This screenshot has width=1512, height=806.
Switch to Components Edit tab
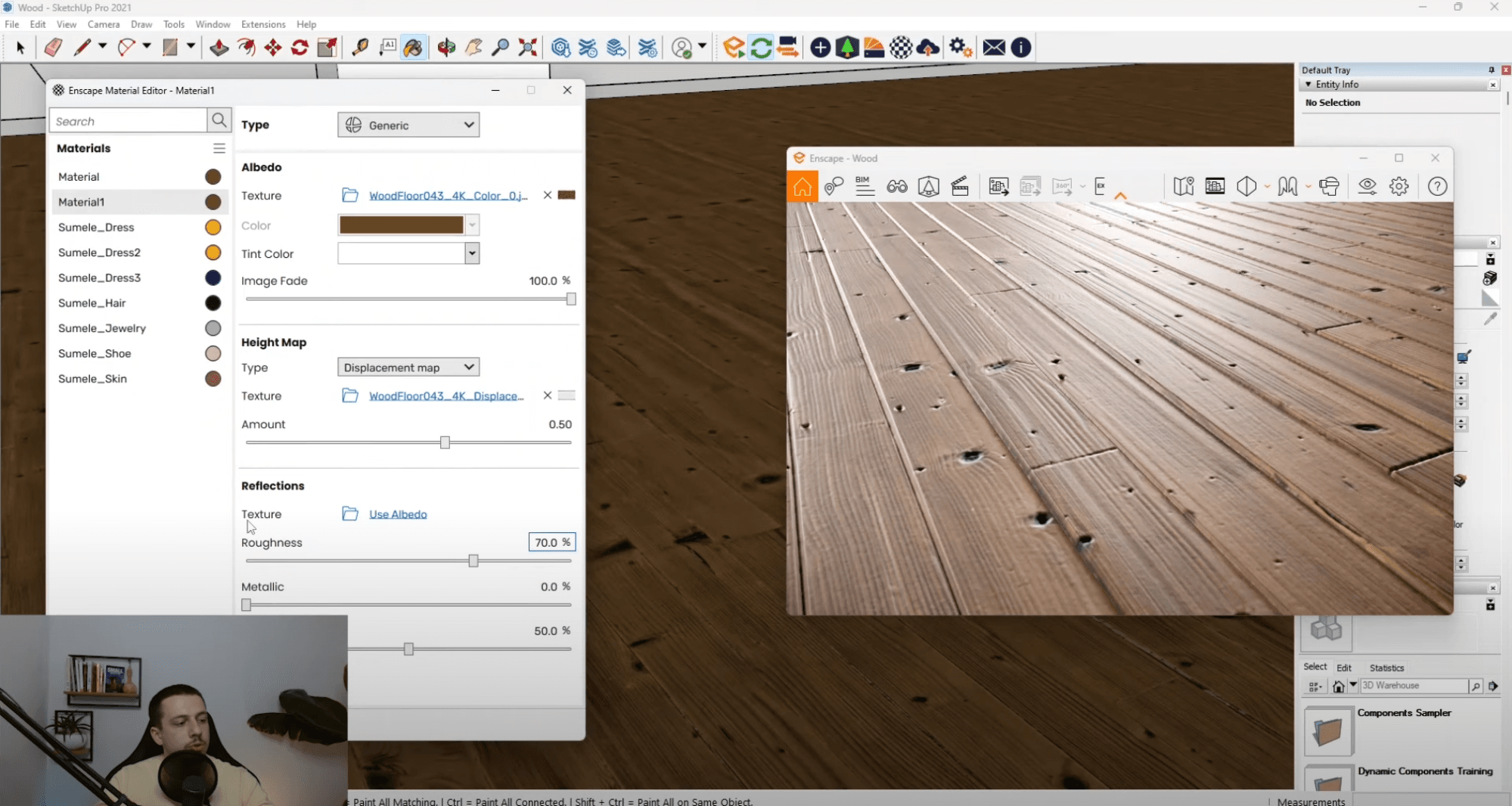point(1344,668)
